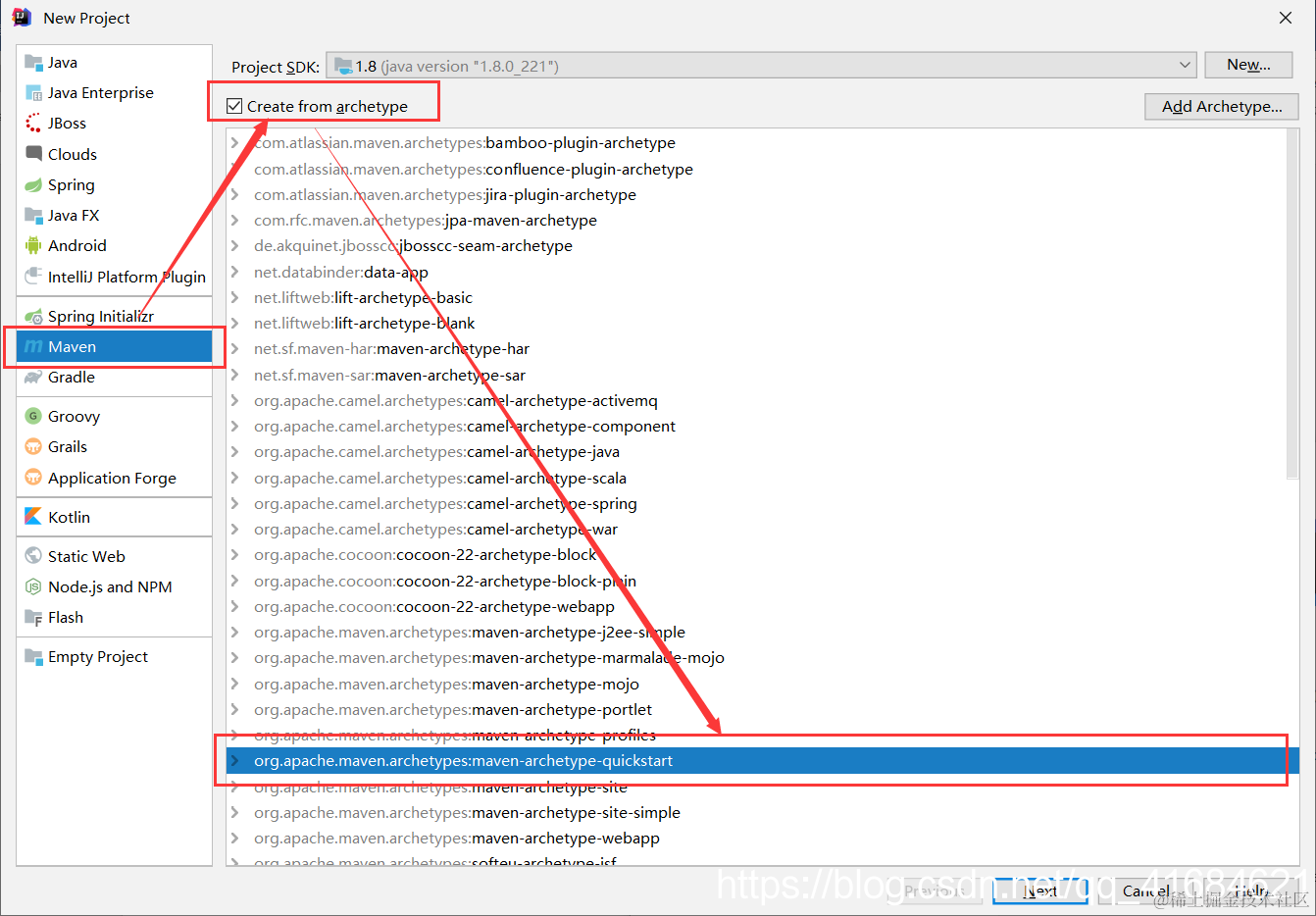The width and height of the screenshot is (1316, 916).
Task: Expand the maven-archetype-webapp node
Action: click(235, 839)
